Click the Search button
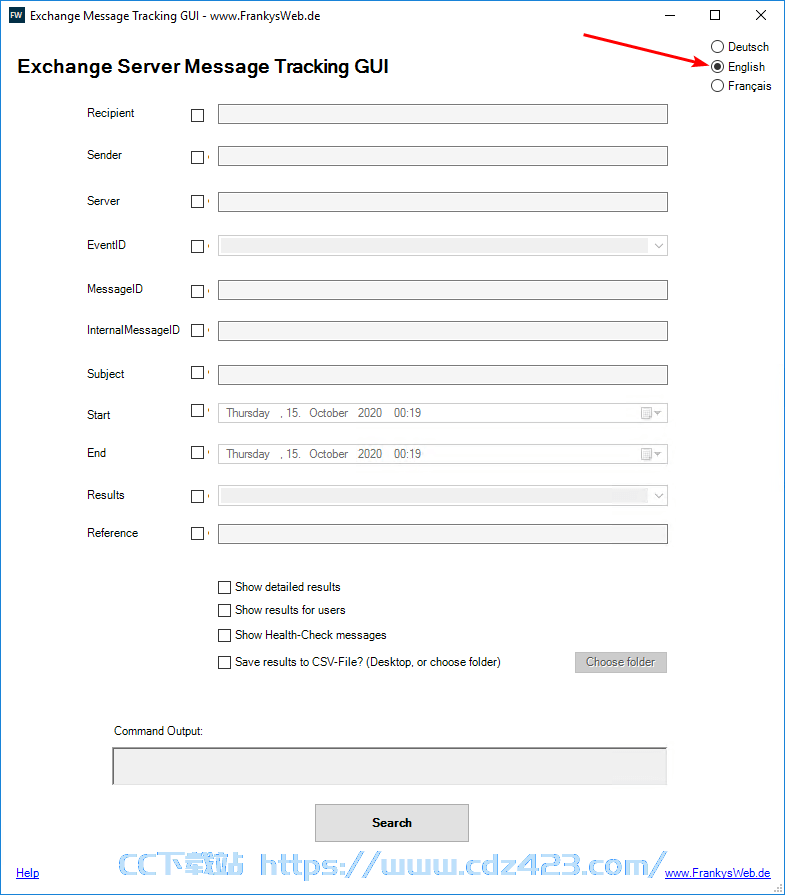The image size is (785, 895). (392, 823)
